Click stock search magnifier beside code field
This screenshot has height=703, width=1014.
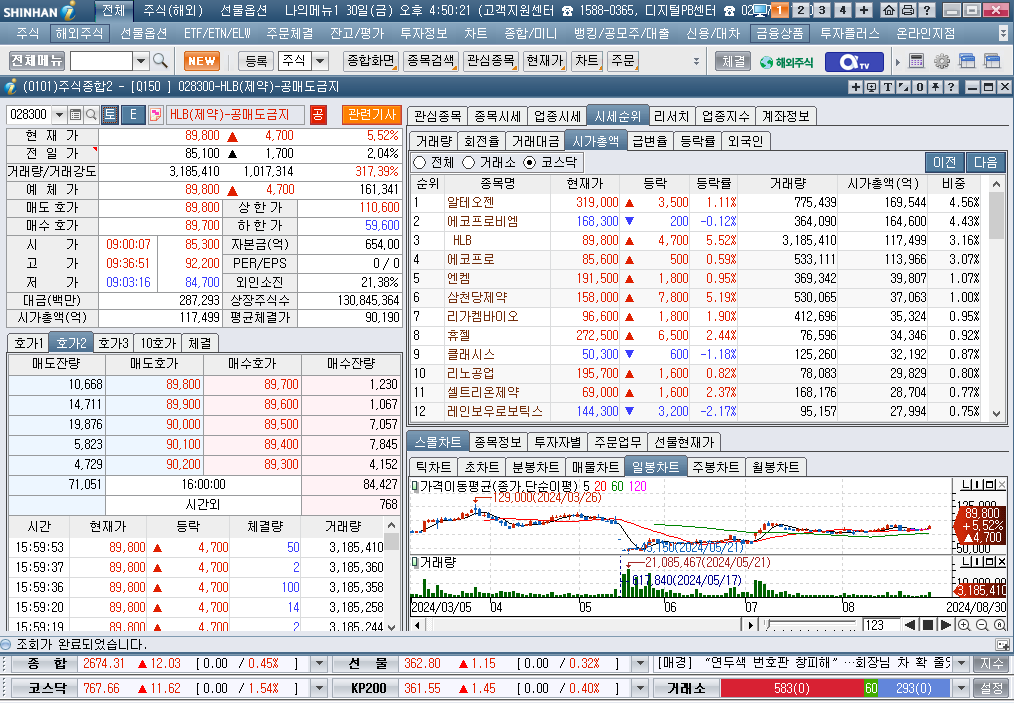point(91,115)
